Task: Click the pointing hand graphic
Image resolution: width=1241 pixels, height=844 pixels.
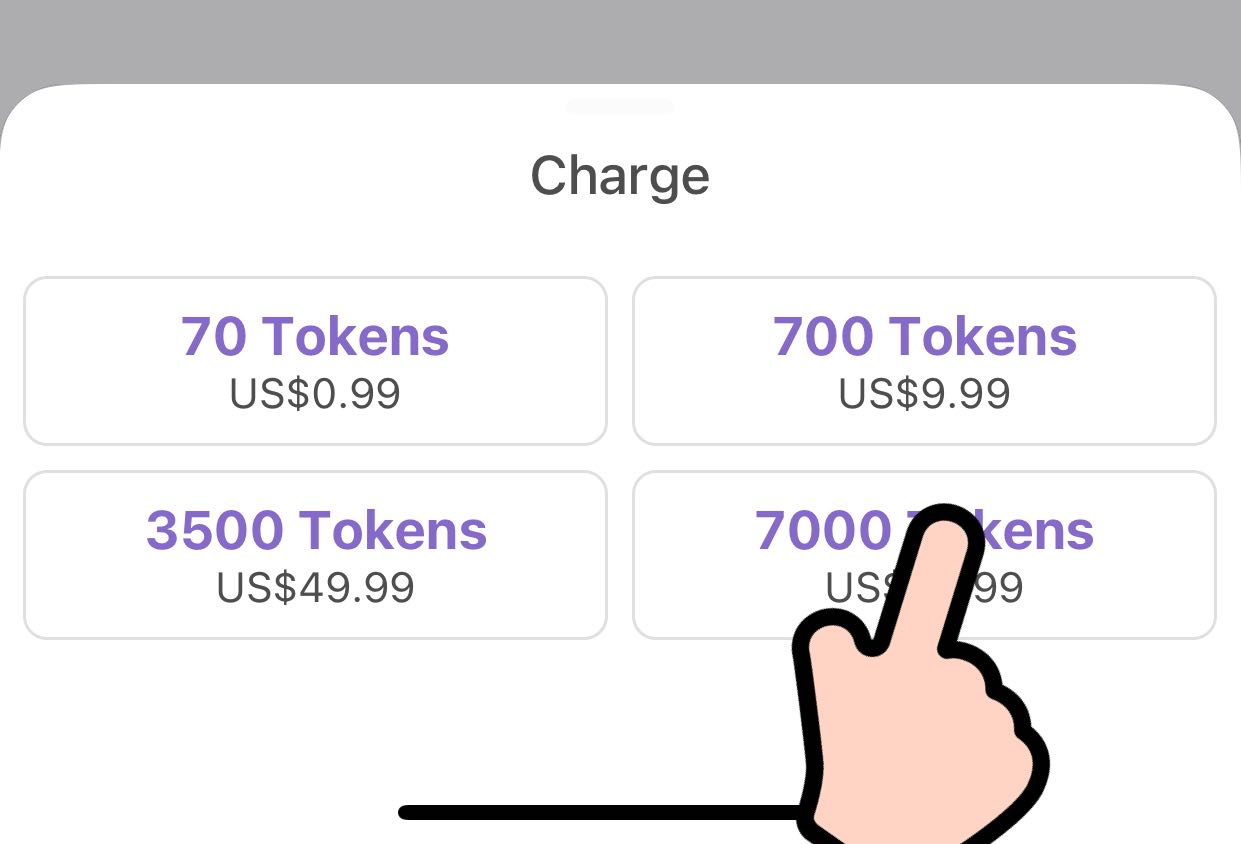Action: pyautogui.click(x=915, y=700)
